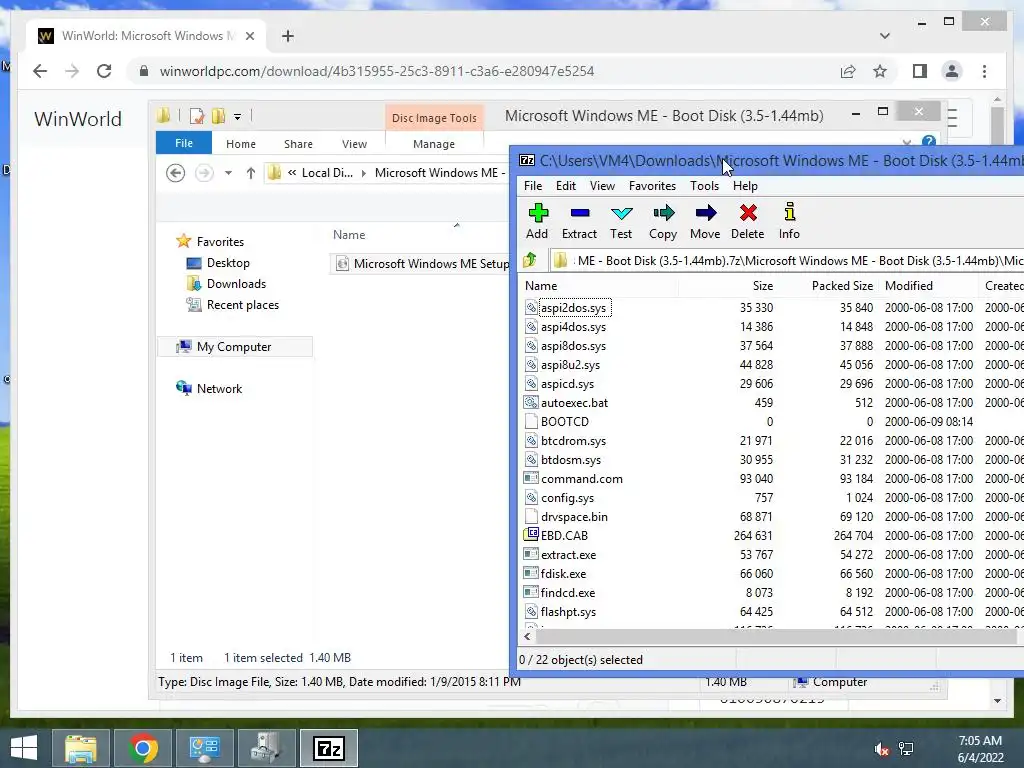The image size is (1024, 768).
Task: Click the Add button in 7-Zip toolbar
Action: coord(537,221)
